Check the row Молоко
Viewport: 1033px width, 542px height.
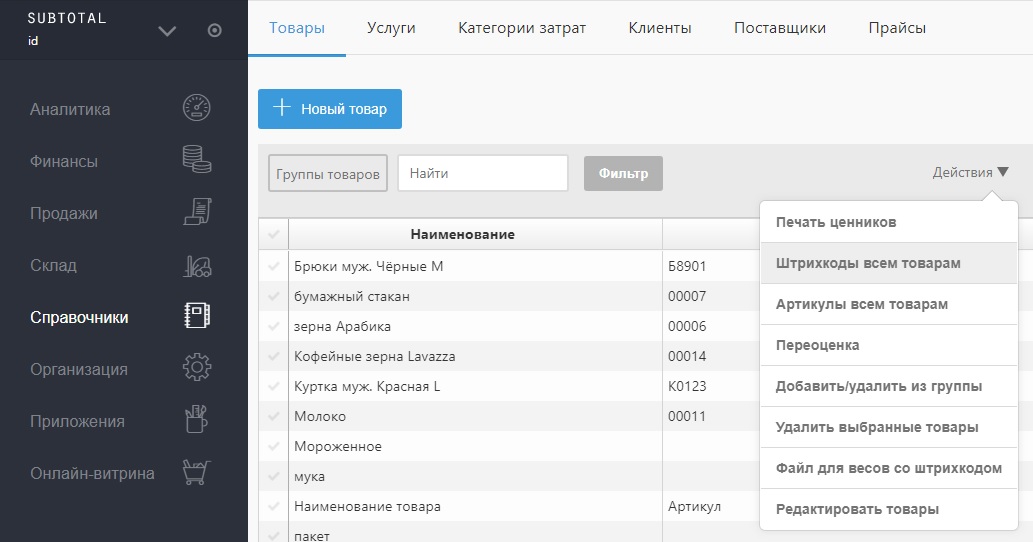pyautogui.click(x=273, y=416)
